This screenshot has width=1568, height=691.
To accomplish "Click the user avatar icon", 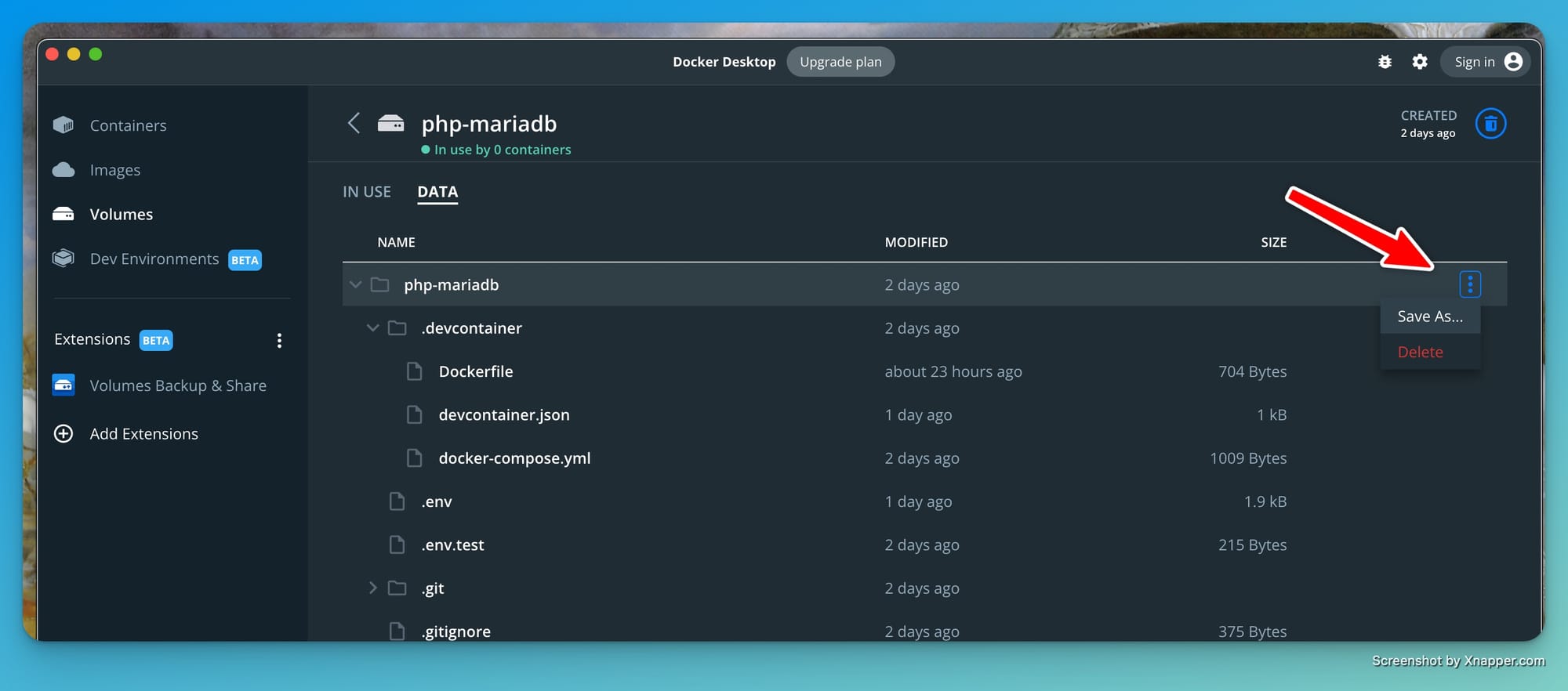I will (1514, 62).
